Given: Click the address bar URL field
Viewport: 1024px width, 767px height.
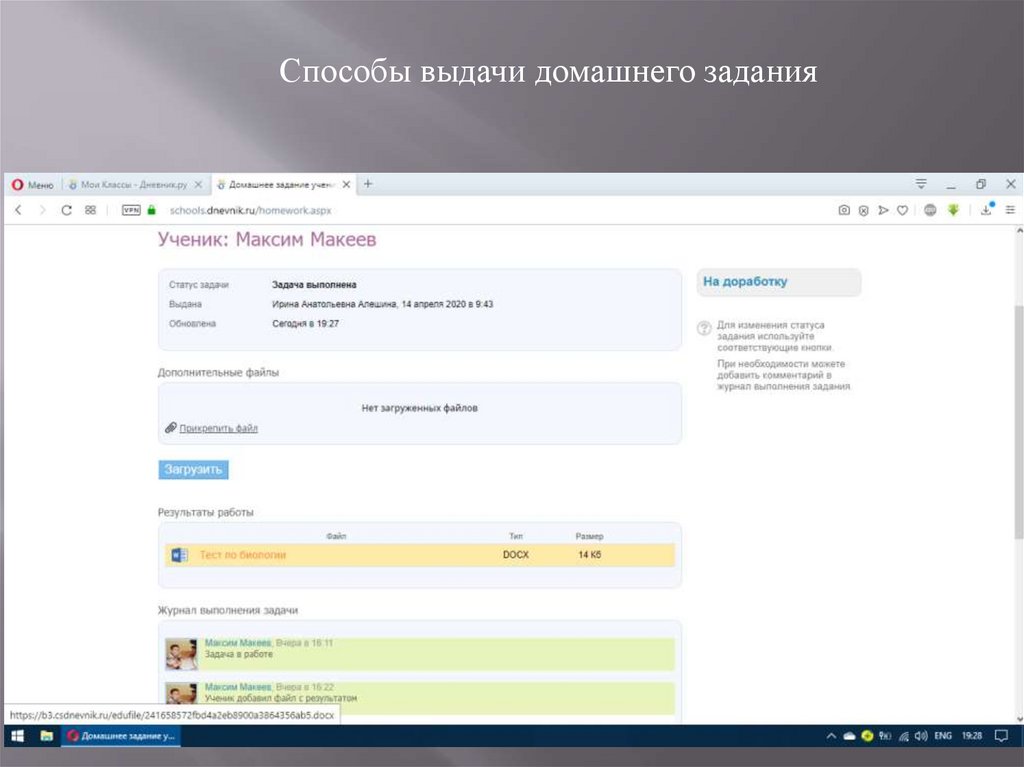Looking at the screenshot, I should [x=400, y=210].
